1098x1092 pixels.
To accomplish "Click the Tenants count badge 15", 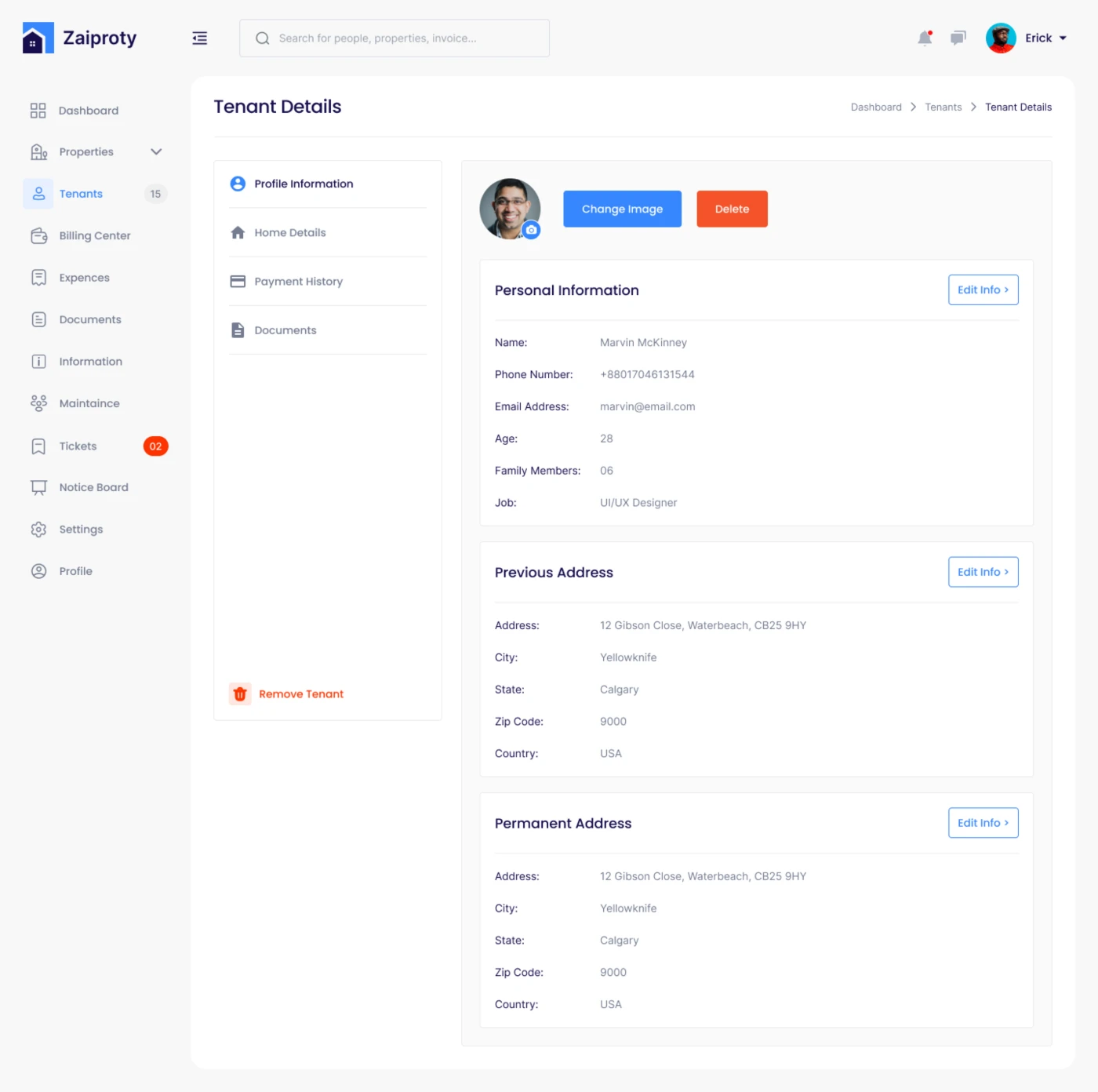I will (x=155, y=194).
